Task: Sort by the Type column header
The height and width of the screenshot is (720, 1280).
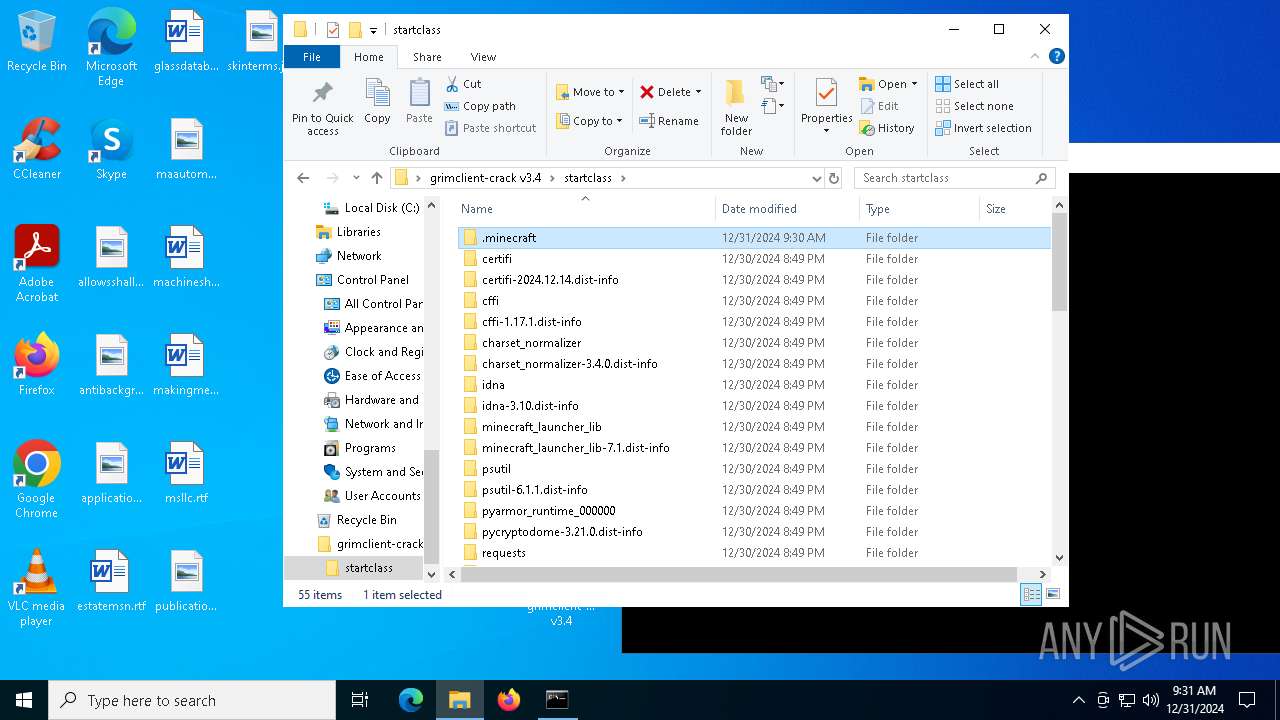Action: pyautogui.click(x=919, y=209)
